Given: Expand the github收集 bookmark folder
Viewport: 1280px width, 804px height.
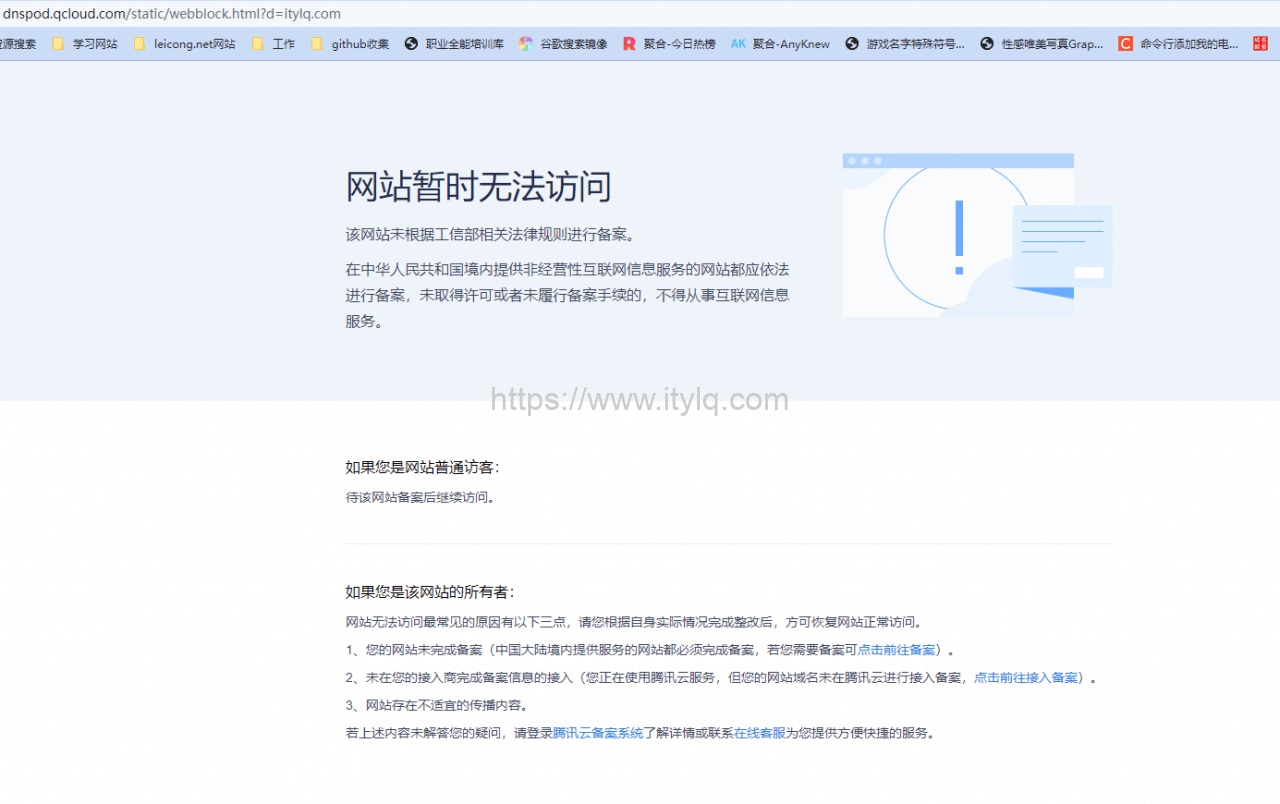Looking at the screenshot, I should (352, 43).
